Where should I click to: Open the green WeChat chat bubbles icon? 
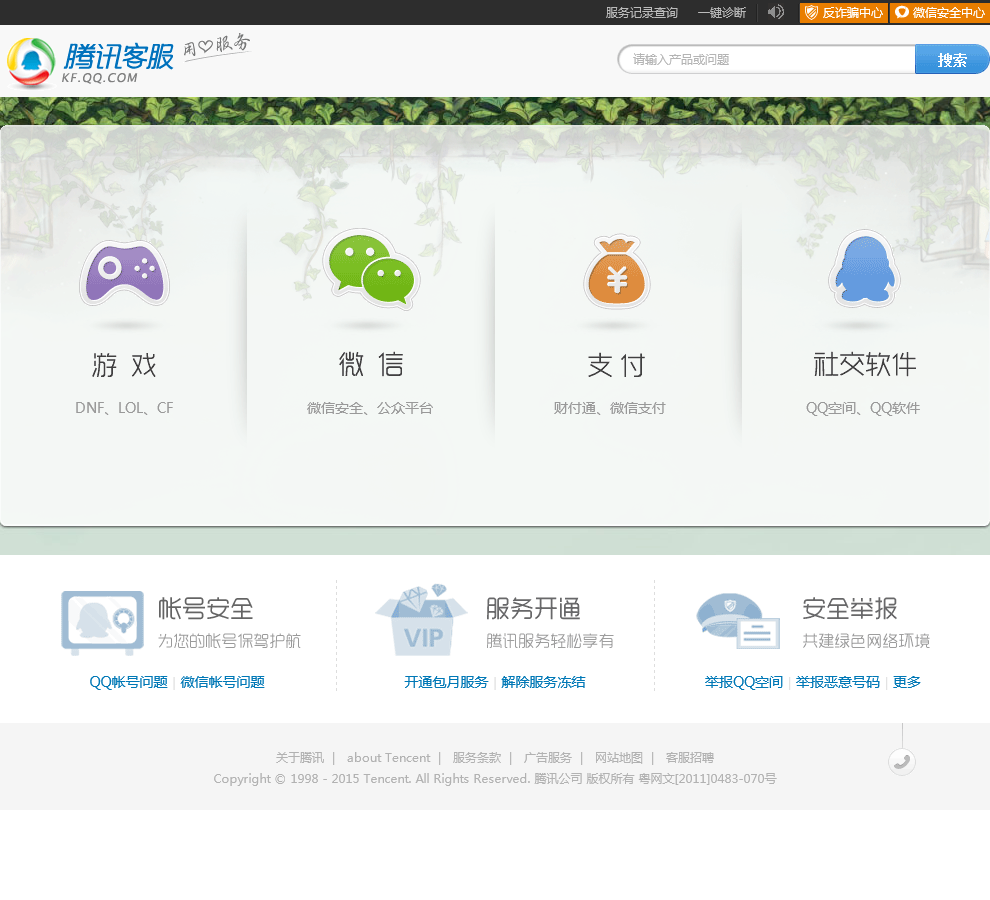coord(371,270)
